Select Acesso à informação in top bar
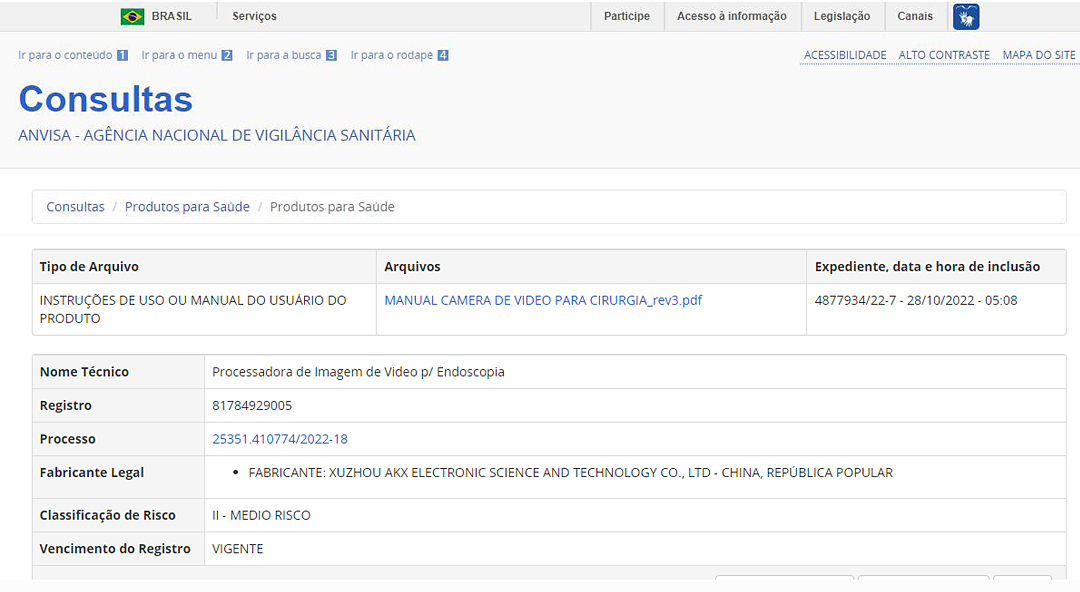This screenshot has height=592, width=1080. click(731, 16)
